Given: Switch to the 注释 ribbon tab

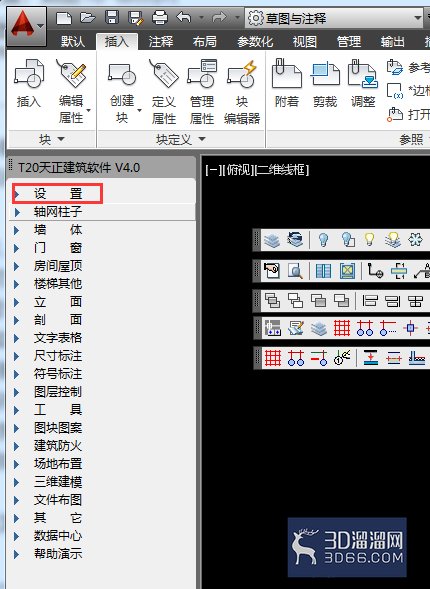Looking at the screenshot, I should [x=161, y=41].
